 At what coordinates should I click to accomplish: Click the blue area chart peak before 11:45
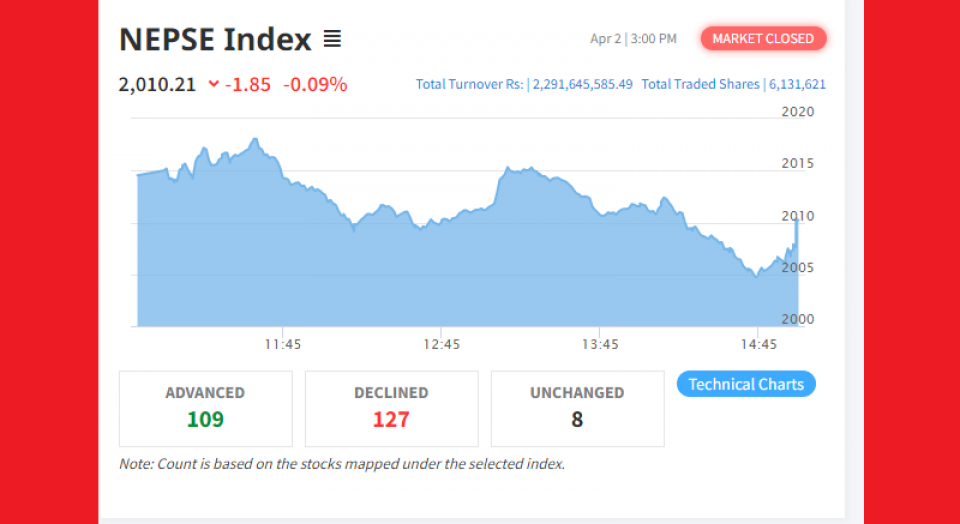click(255, 140)
